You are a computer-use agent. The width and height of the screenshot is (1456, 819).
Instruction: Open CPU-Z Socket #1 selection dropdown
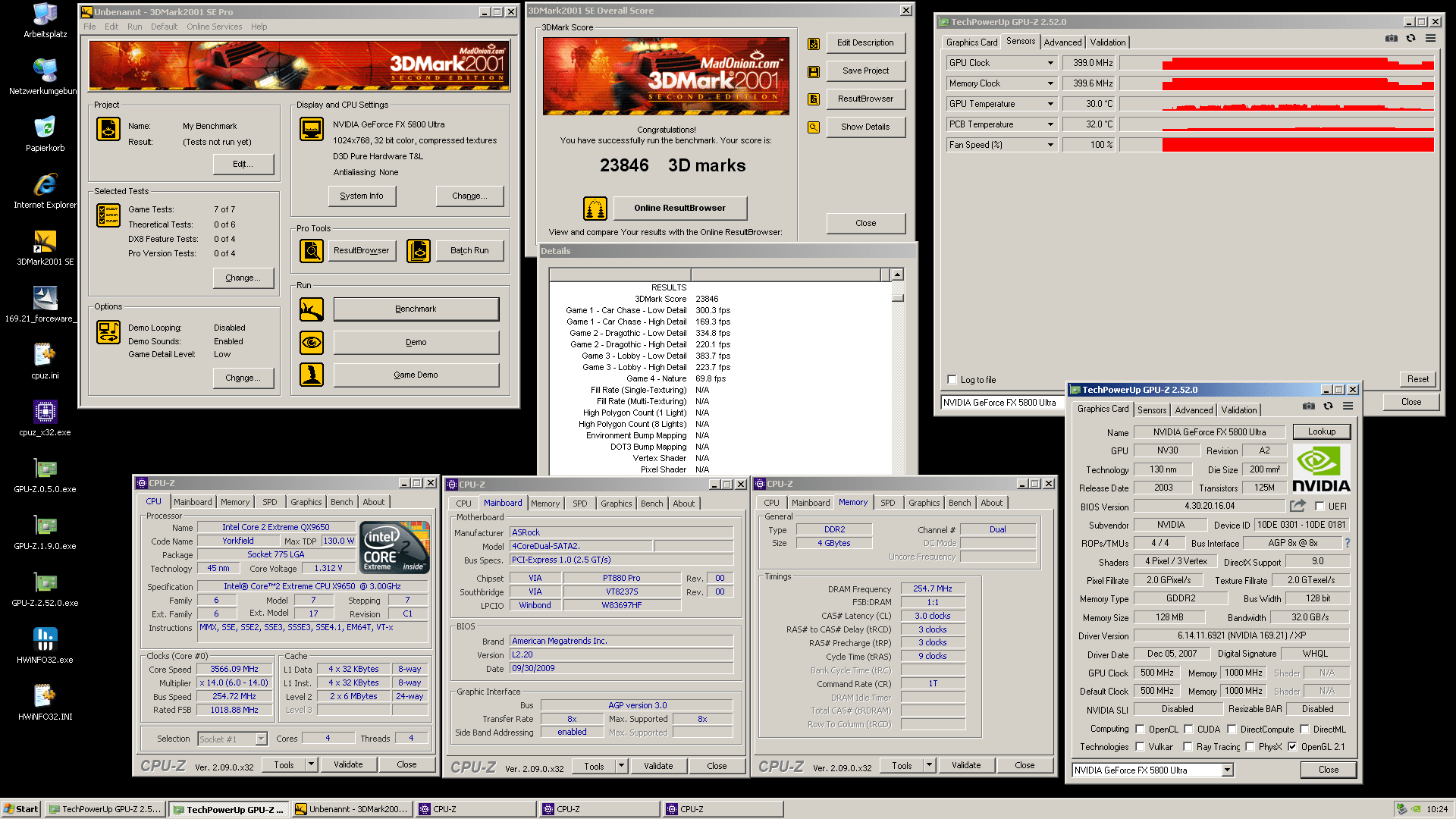point(261,739)
